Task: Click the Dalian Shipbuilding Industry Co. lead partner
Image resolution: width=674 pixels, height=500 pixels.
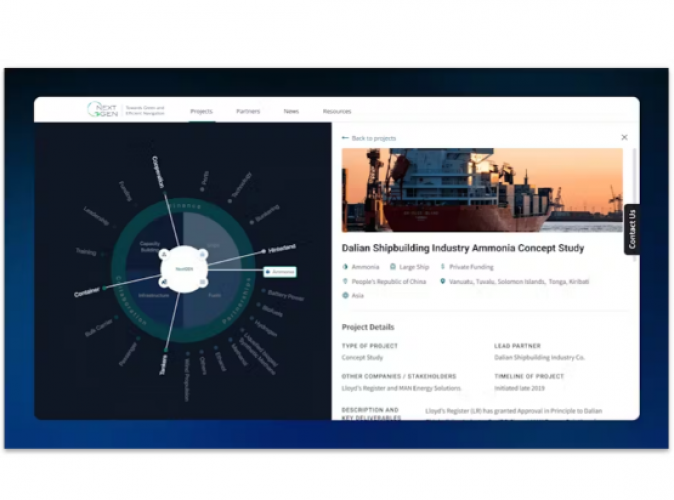Action: (x=539, y=357)
